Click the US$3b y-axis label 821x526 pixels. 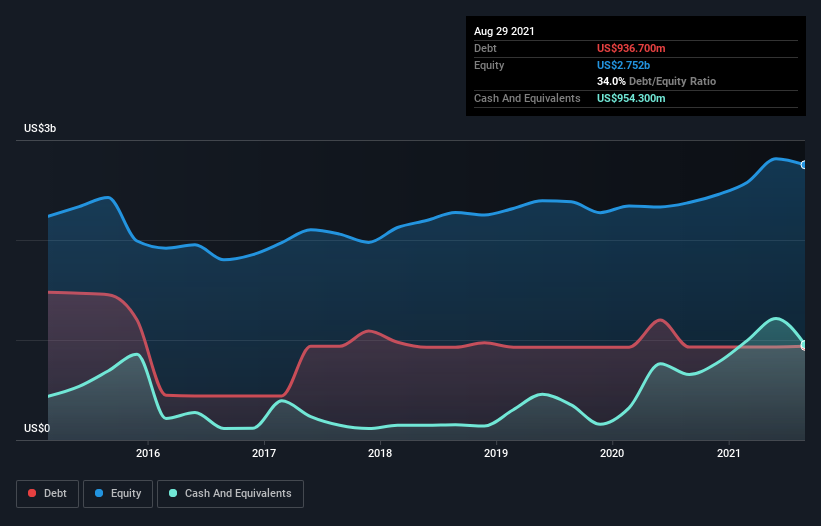[40, 128]
